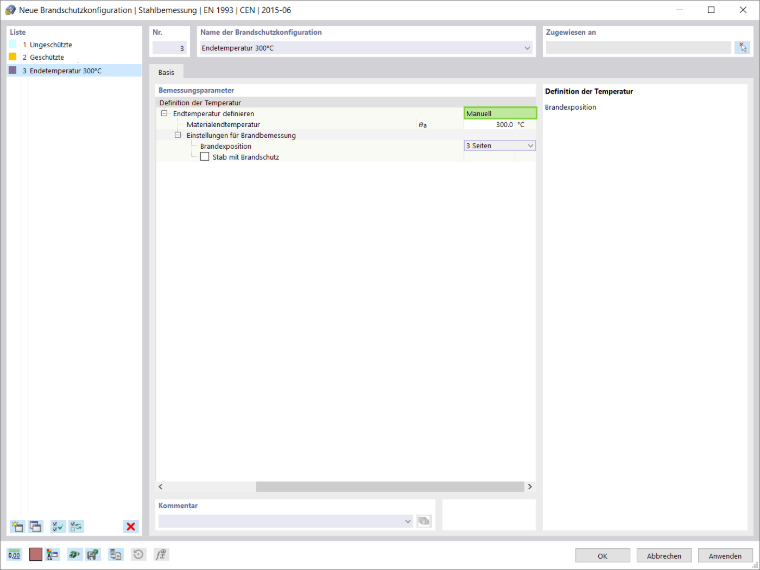Click the Materialendtemperatur 300.0 value field

tap(490, 125)
